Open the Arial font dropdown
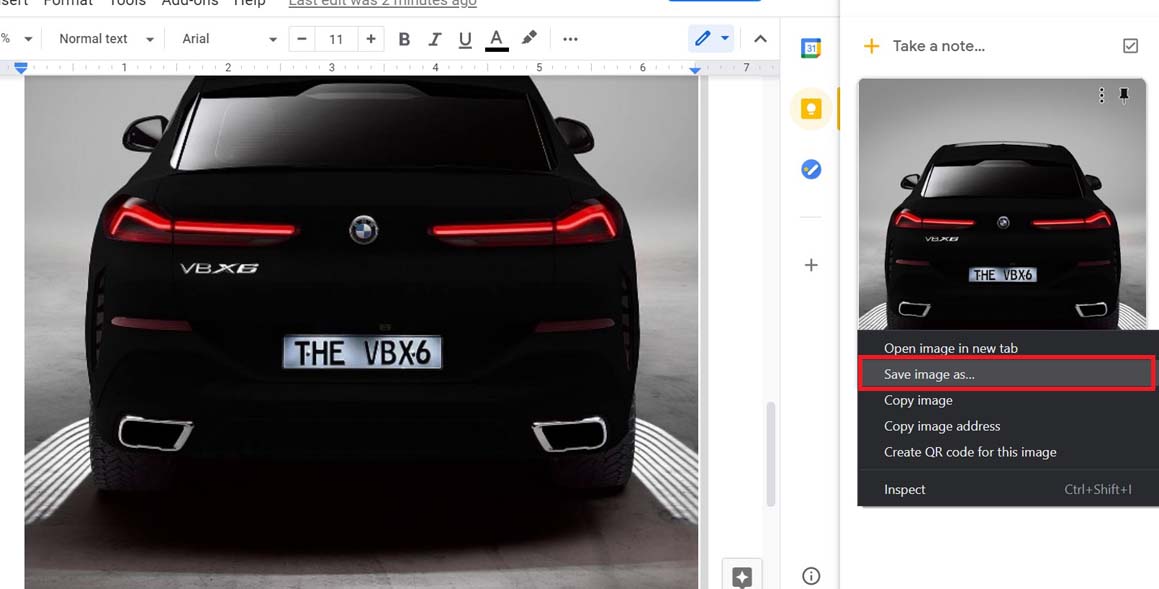1159x589 pixels. pyautogui.click(x=229, y=39)
